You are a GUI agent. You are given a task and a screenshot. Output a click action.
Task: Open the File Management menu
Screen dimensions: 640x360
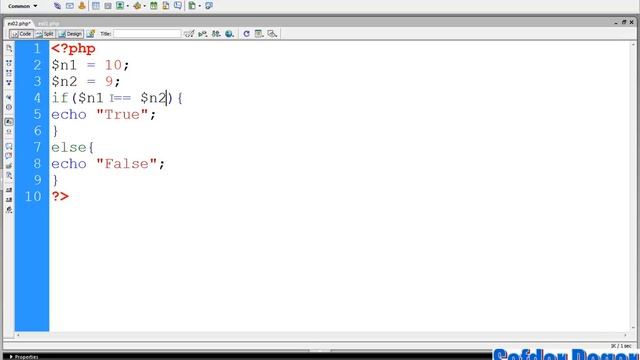tap(216, 34)
